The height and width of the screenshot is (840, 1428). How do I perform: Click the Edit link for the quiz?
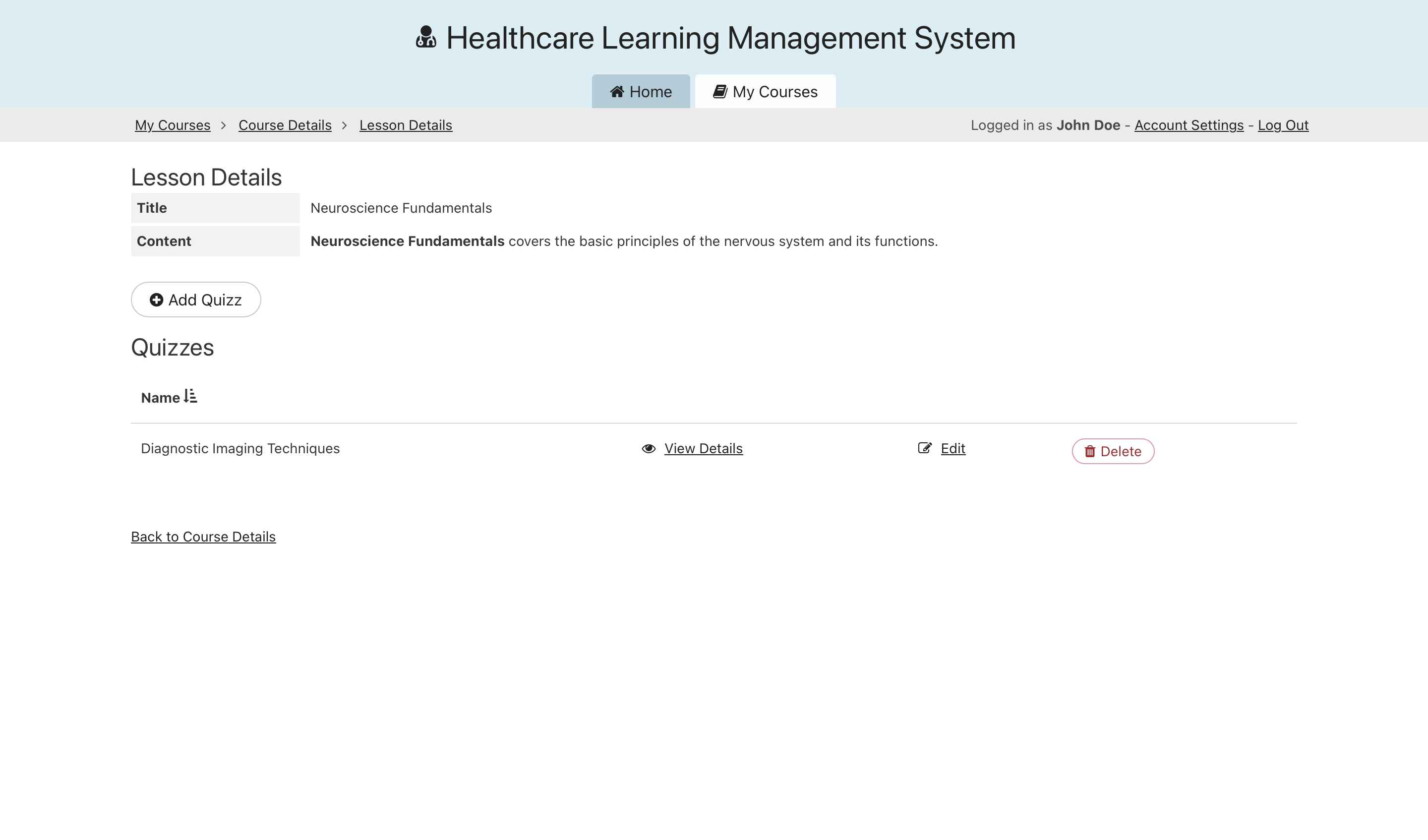pos(952,449)
